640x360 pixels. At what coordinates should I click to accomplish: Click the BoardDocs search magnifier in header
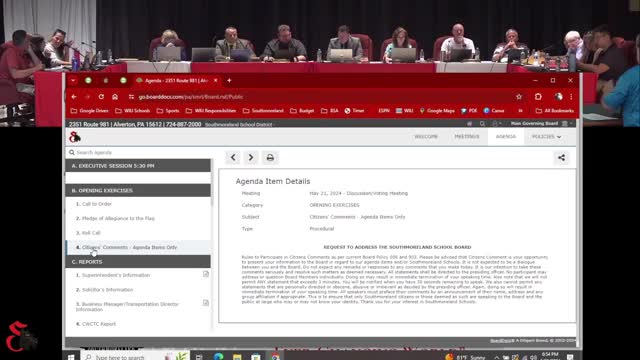(x=482, y=124)
